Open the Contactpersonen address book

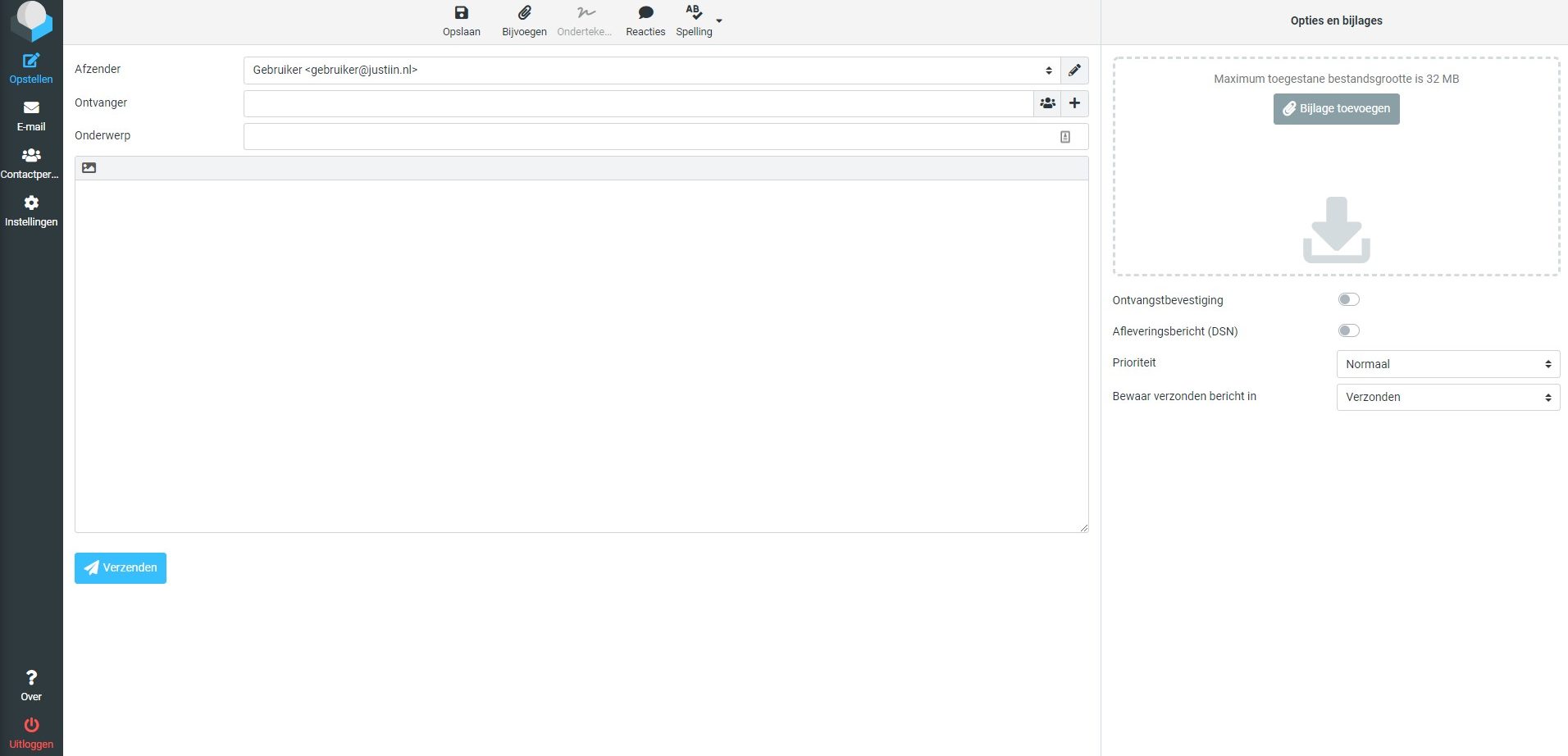31,164
